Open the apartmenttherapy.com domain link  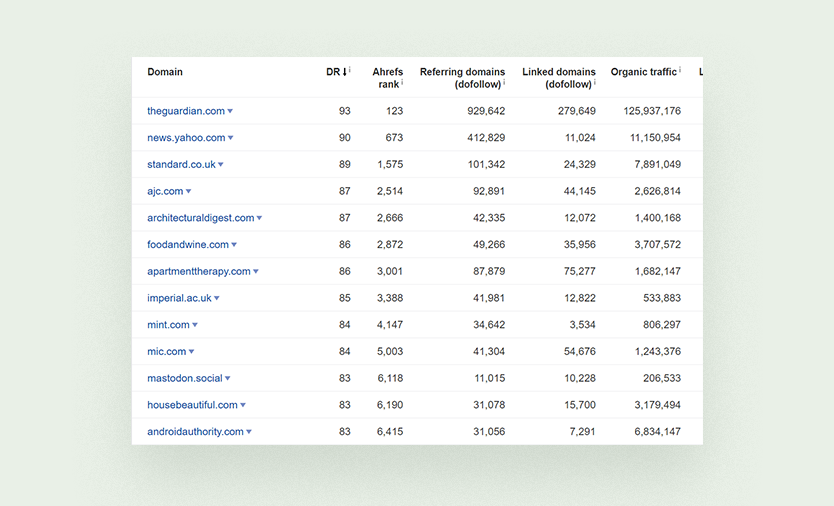[x=199, y=271]
